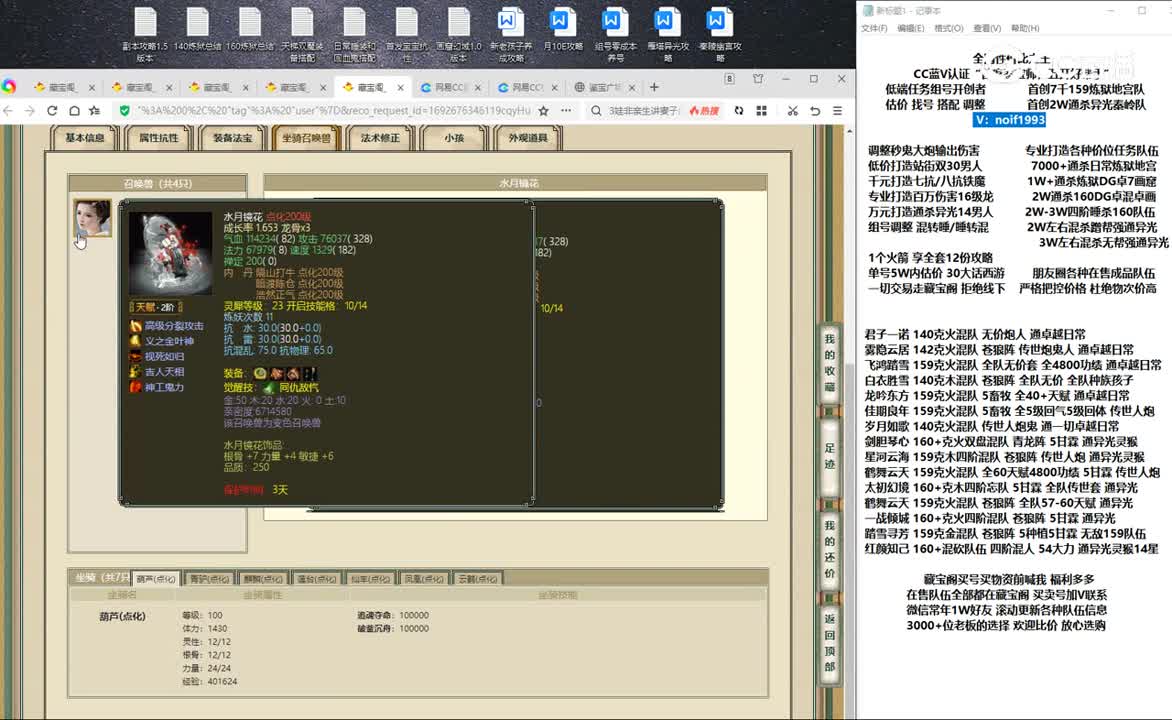
Task: Switch to the 外观道具 tab
Action: click(x=528, y=138)
